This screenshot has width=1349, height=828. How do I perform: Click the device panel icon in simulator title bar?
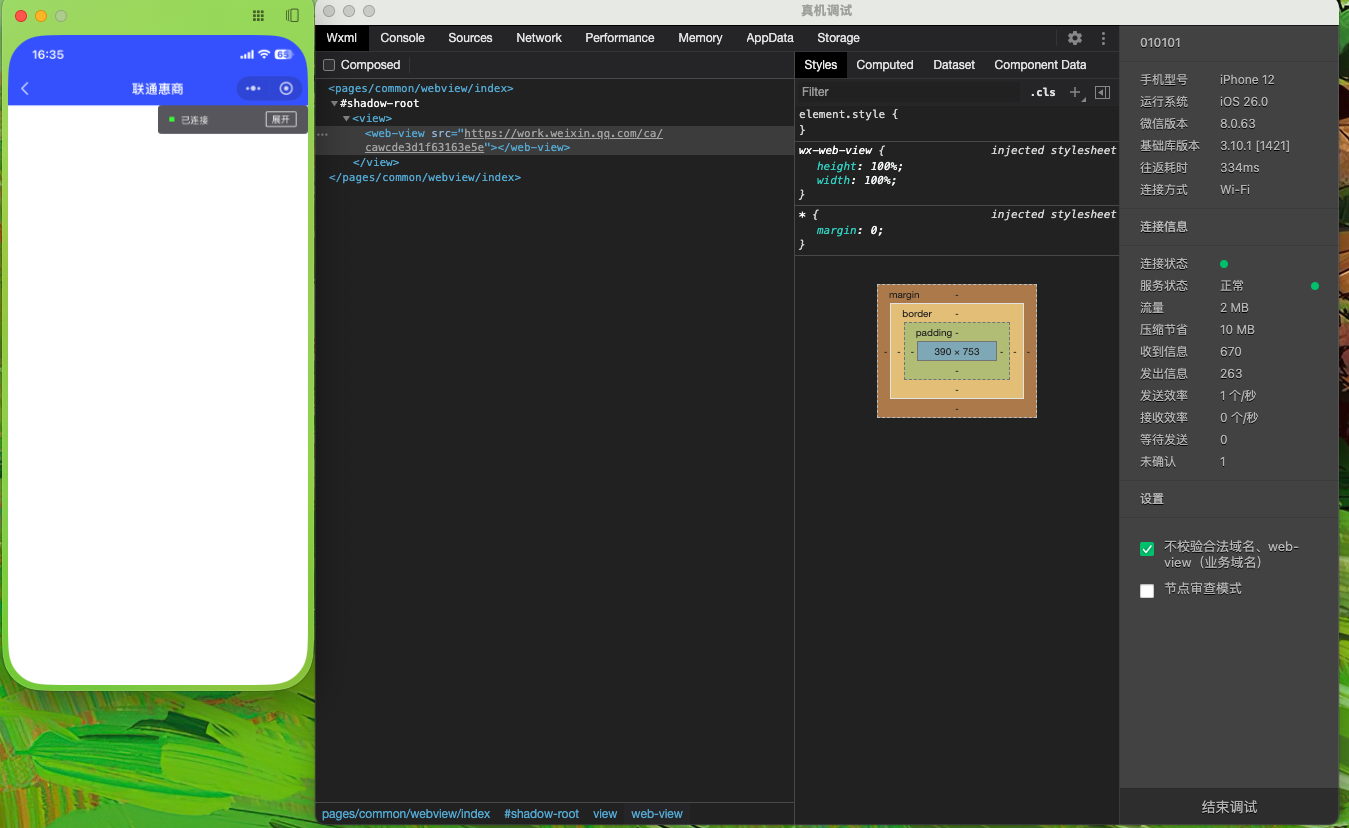[292, 16]
